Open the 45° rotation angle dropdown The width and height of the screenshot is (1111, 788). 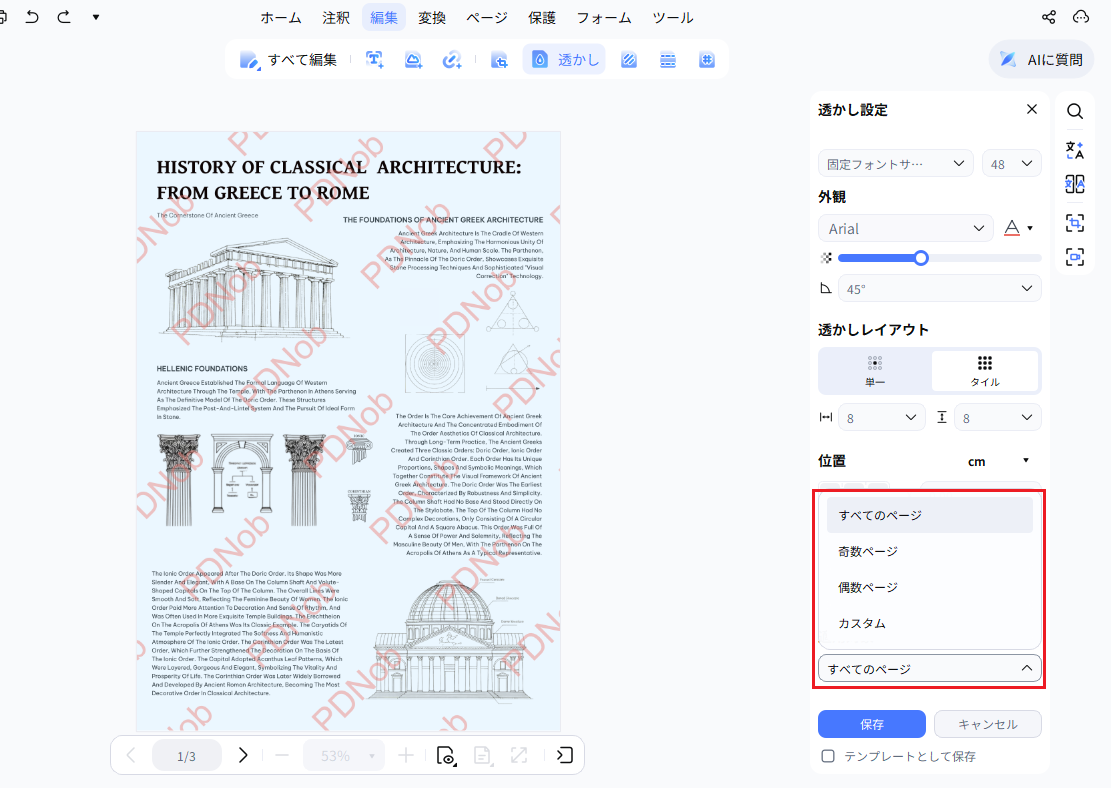click(940, 288)
